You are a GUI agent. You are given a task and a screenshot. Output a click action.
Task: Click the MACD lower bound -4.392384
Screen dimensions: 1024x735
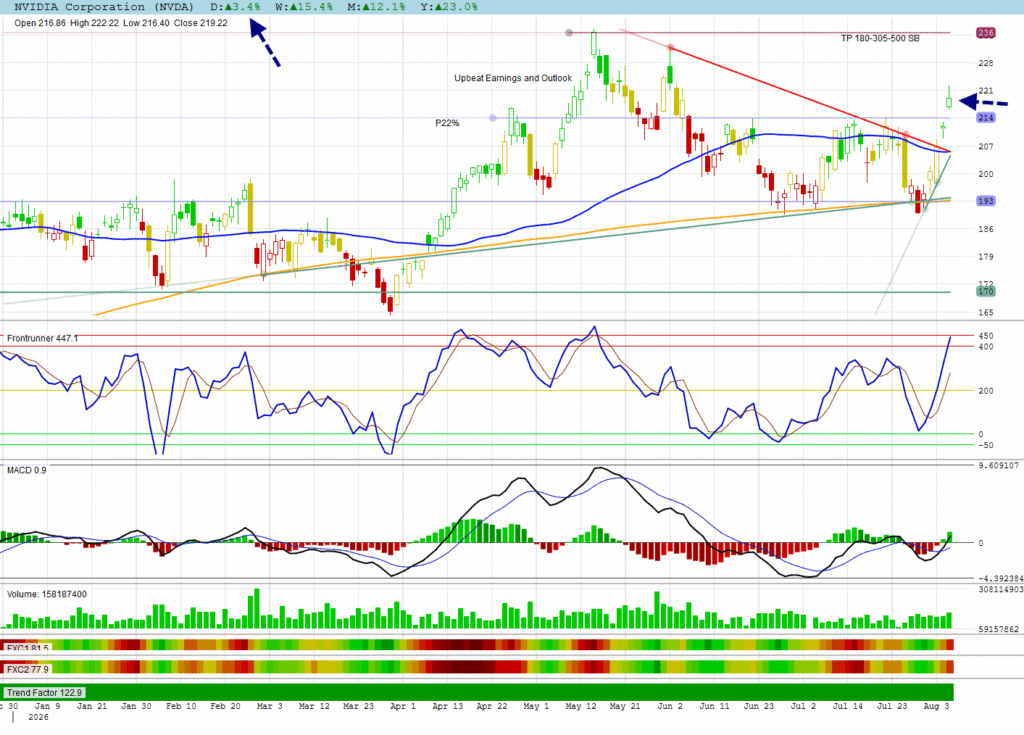tap(1000, 579)
